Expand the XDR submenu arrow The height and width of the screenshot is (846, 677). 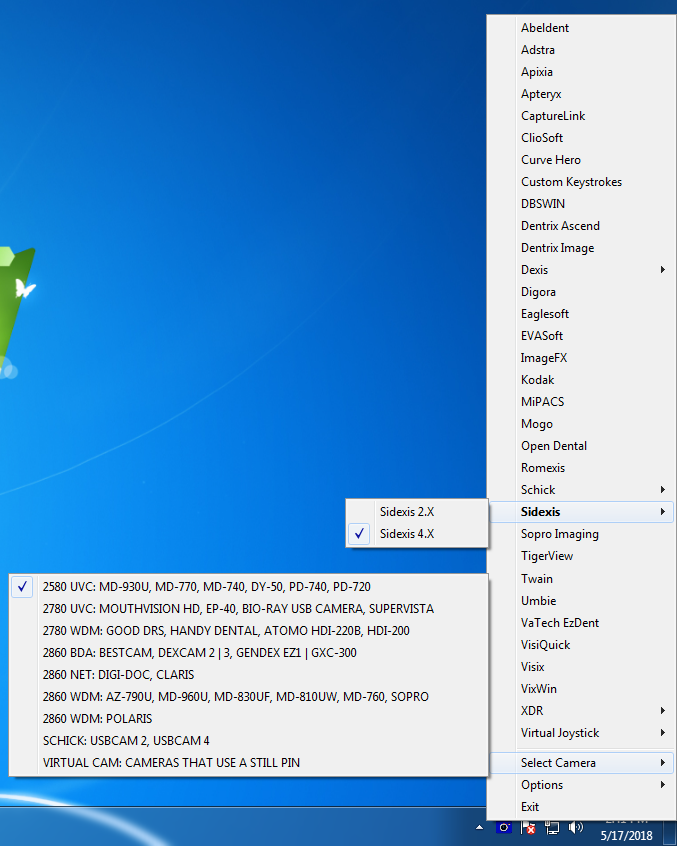662,711
